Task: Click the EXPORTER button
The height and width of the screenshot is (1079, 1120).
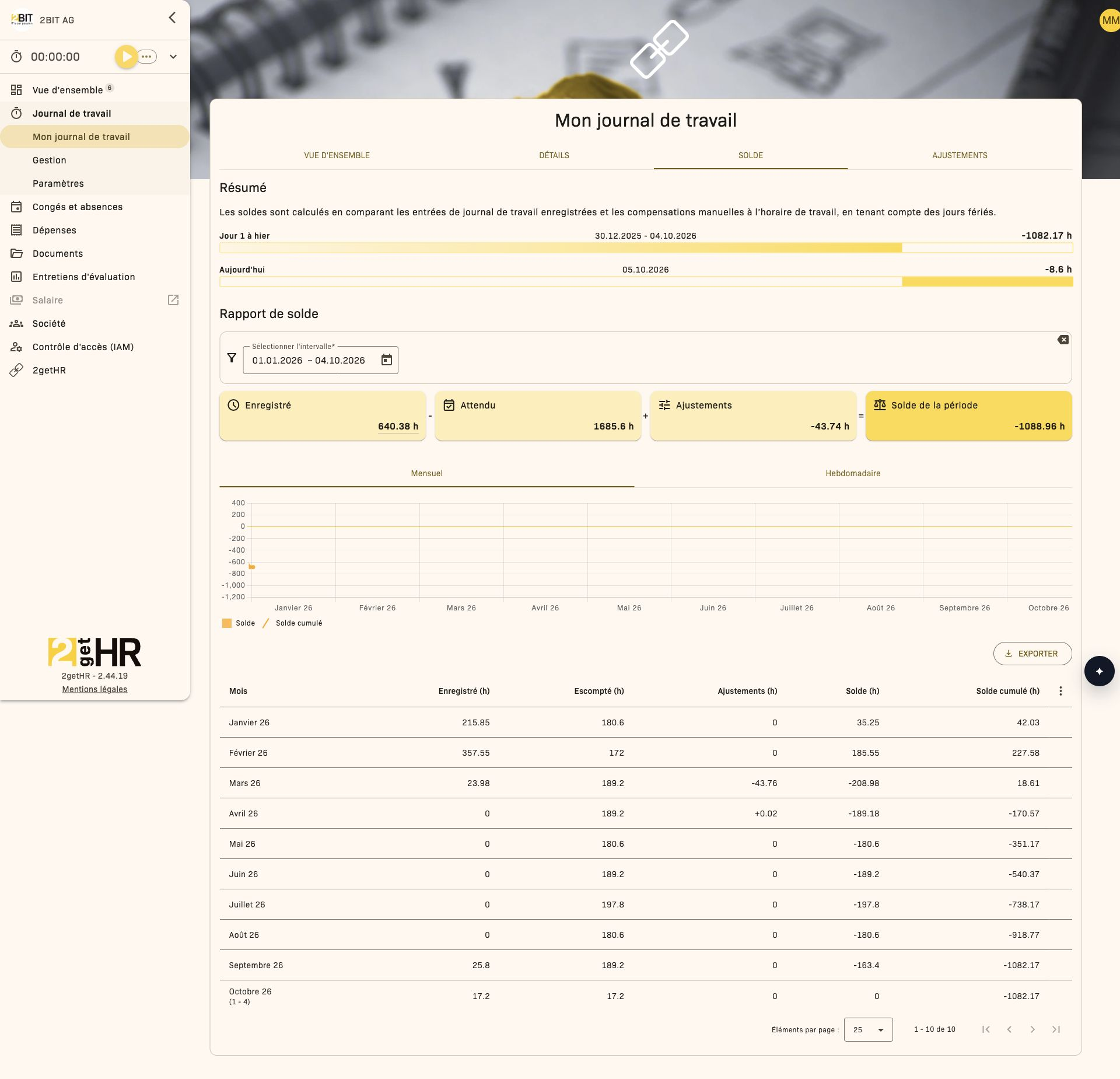Action: 1032,654
